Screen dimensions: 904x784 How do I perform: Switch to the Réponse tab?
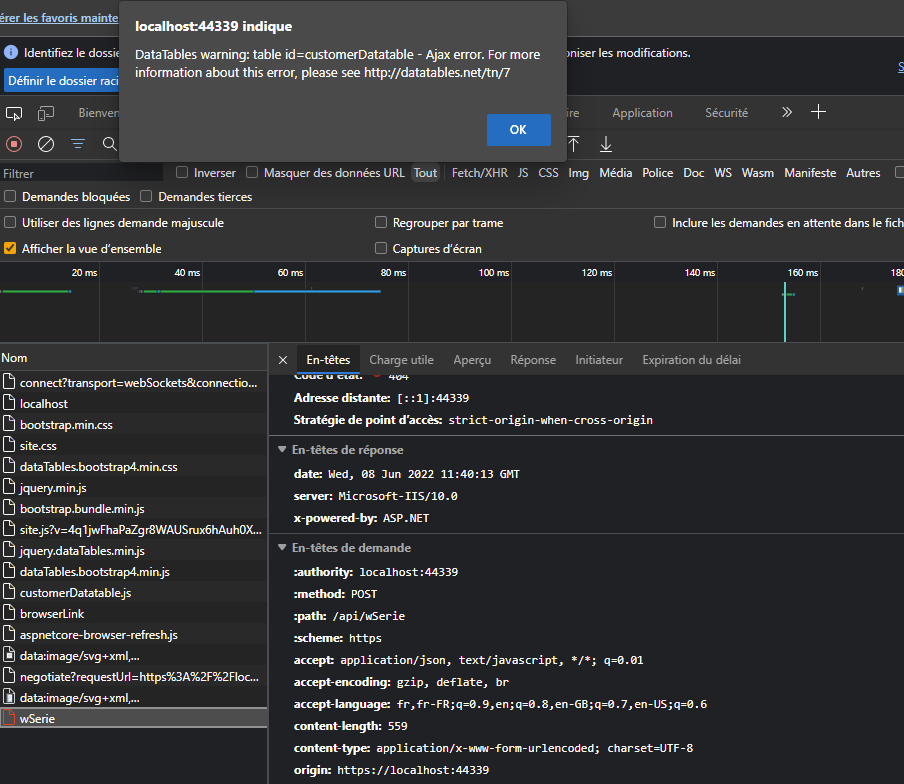533,360
